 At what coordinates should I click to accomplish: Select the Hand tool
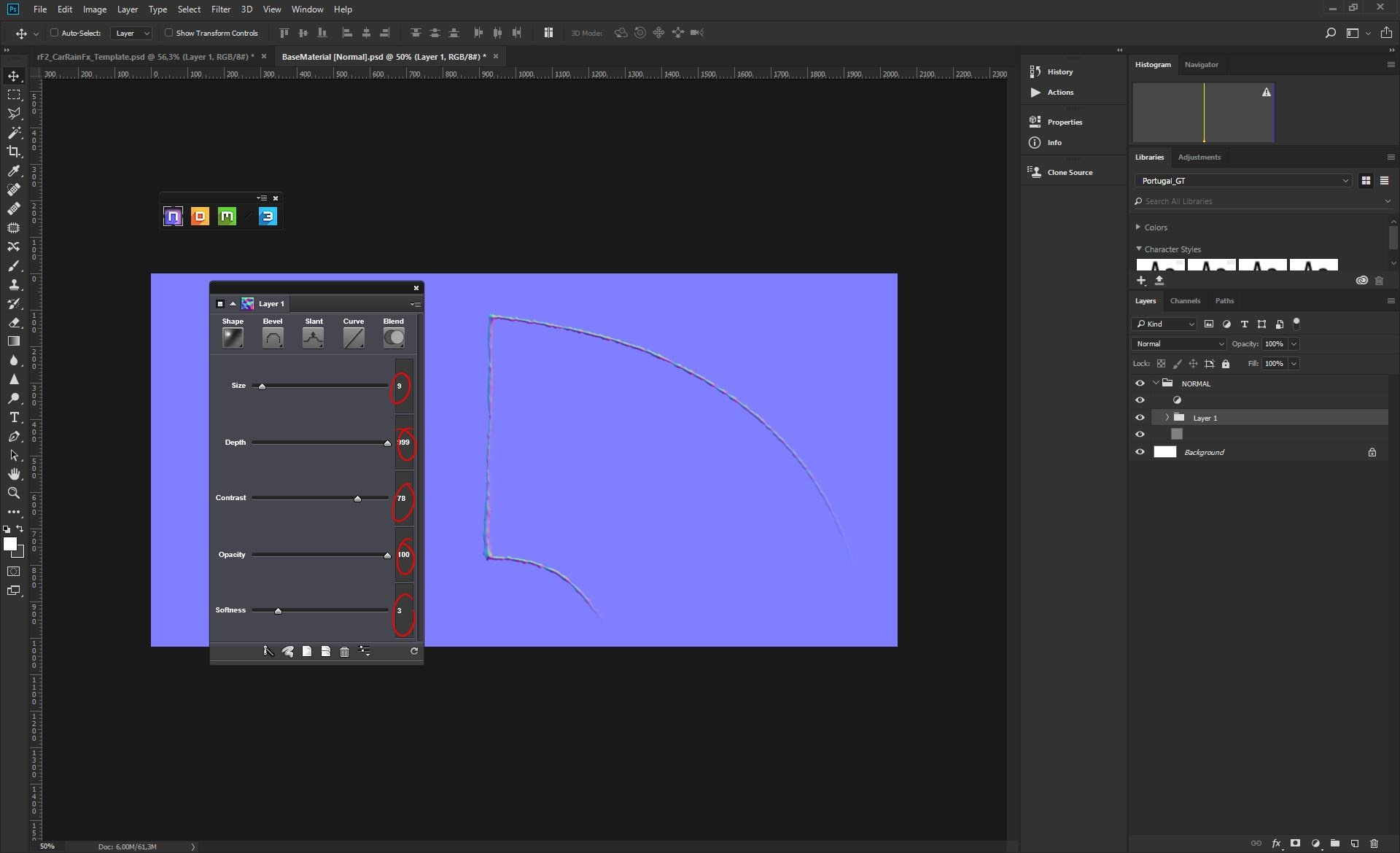point(14,474)
